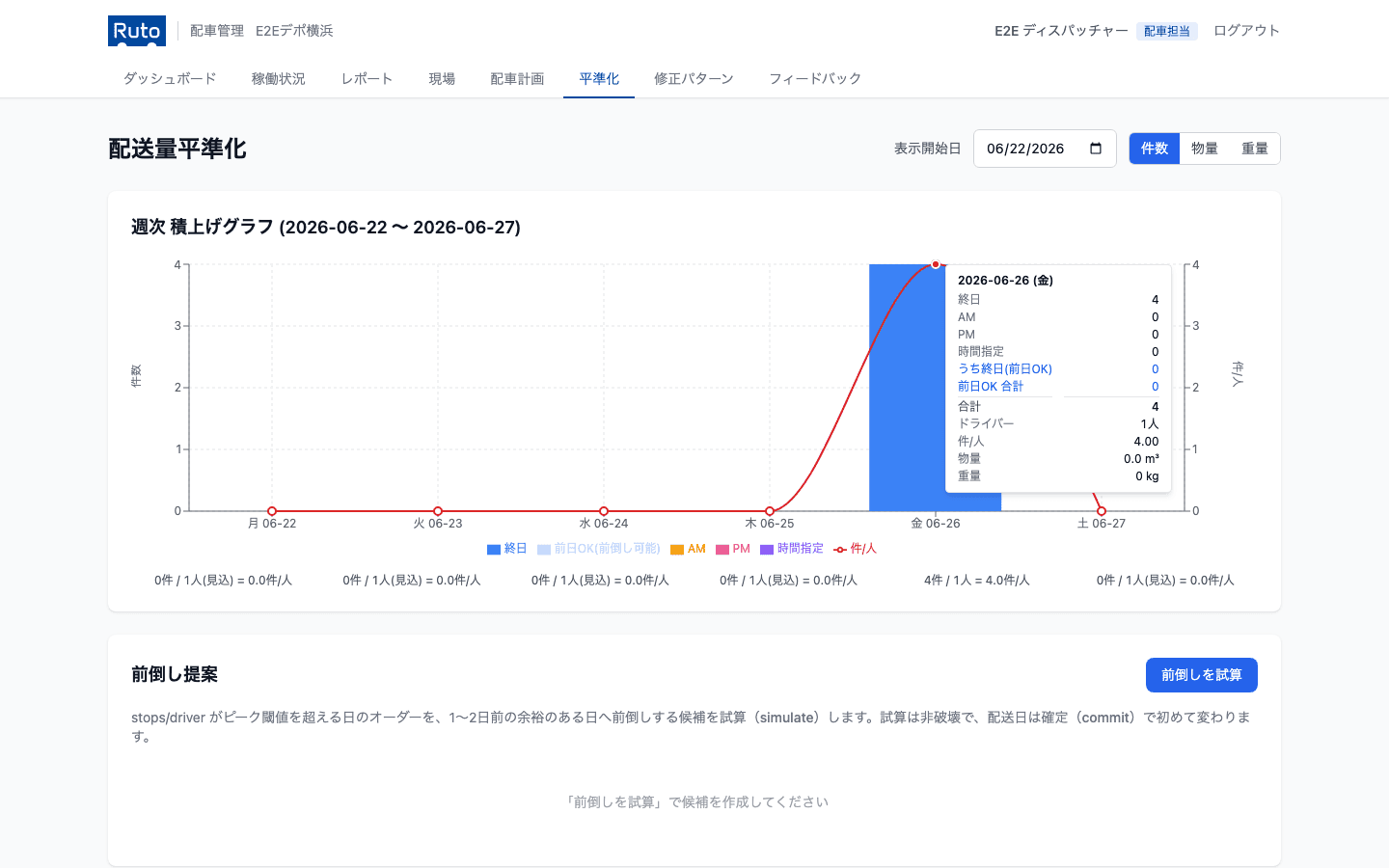Click the Ruto logo
This screenshot has width=1389, height=868.
137,31
